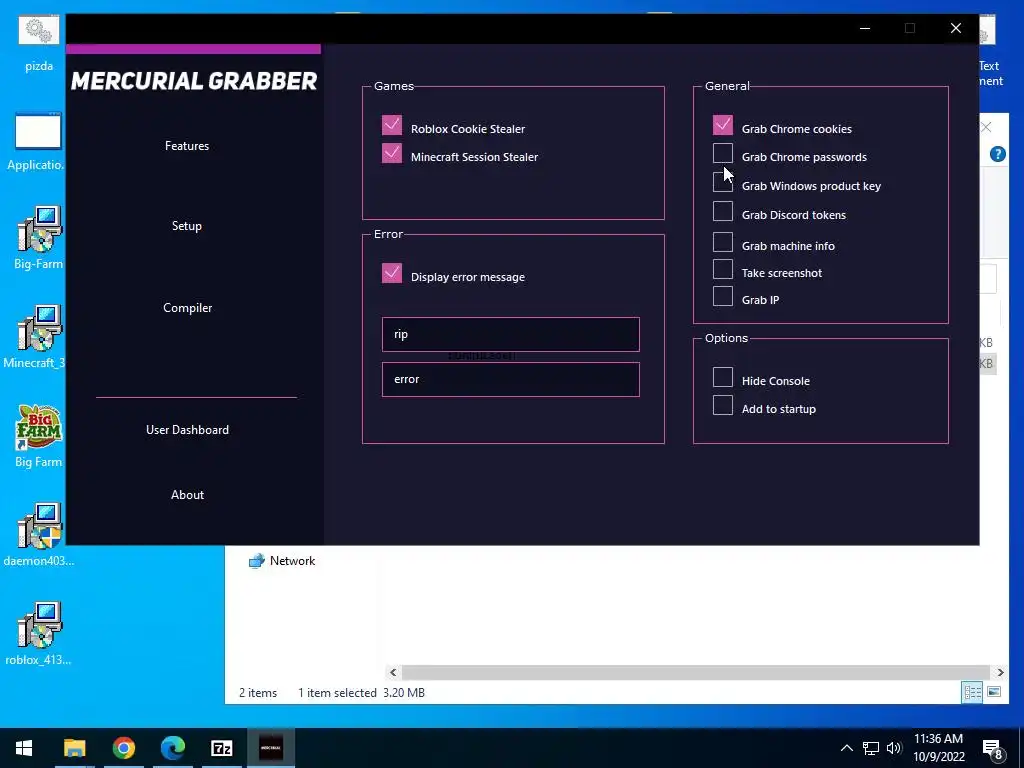Screen dimensions: 1024x768
Task: Toggle the Add to startup checkbox
Action: tap(723, 405)
